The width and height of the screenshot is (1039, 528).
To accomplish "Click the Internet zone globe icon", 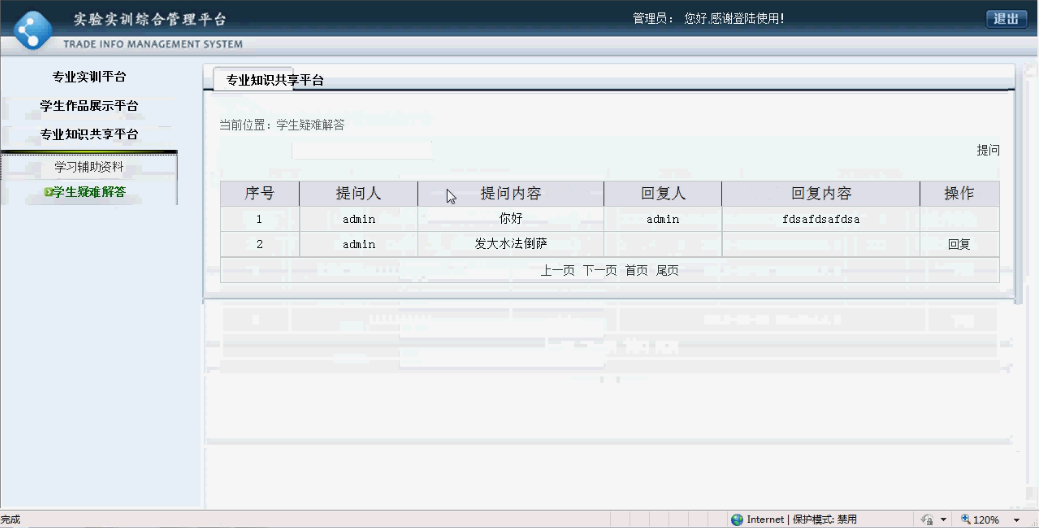I will (736, 519).
